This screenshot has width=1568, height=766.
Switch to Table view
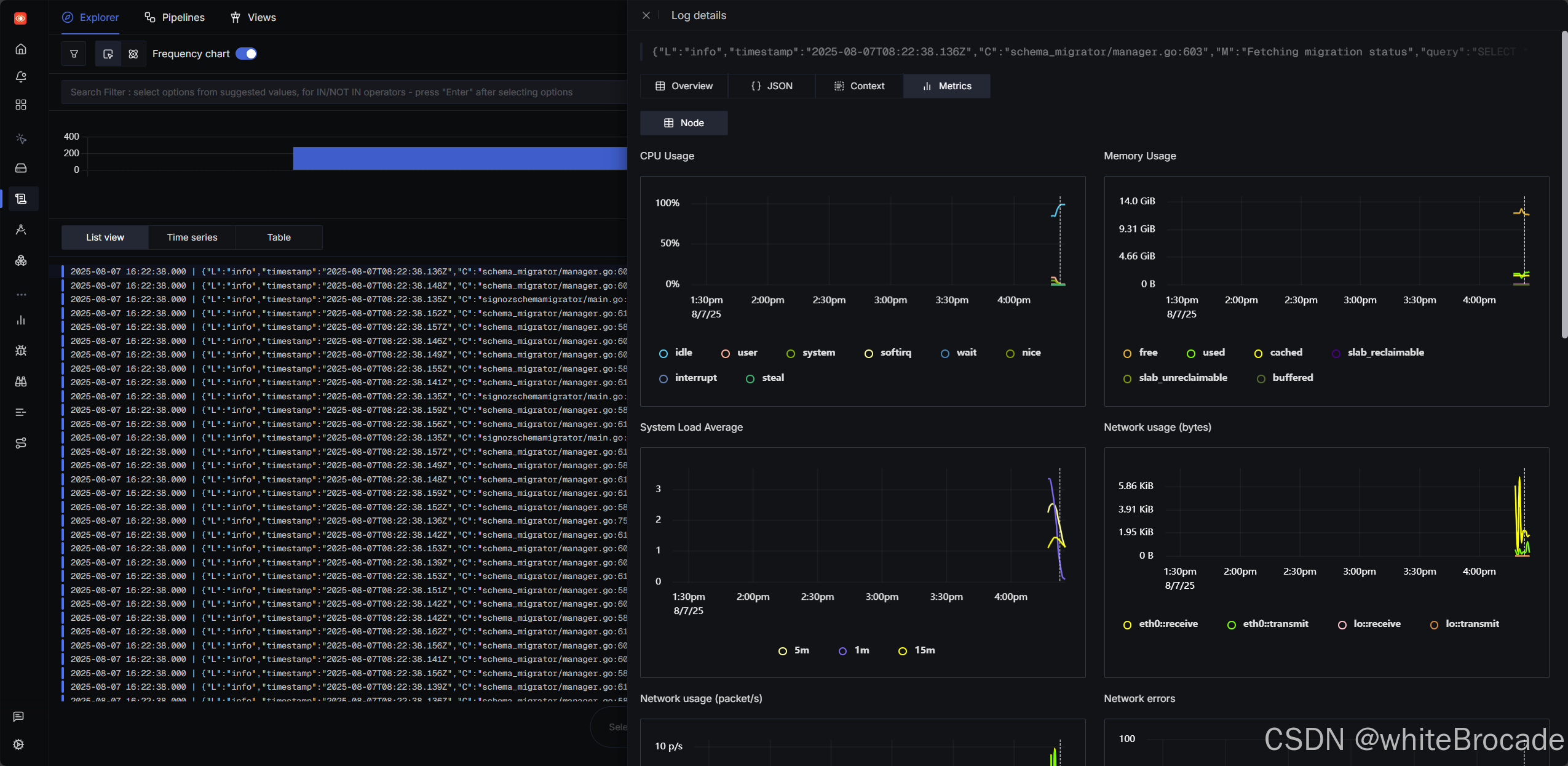click(x=279, y=237)
